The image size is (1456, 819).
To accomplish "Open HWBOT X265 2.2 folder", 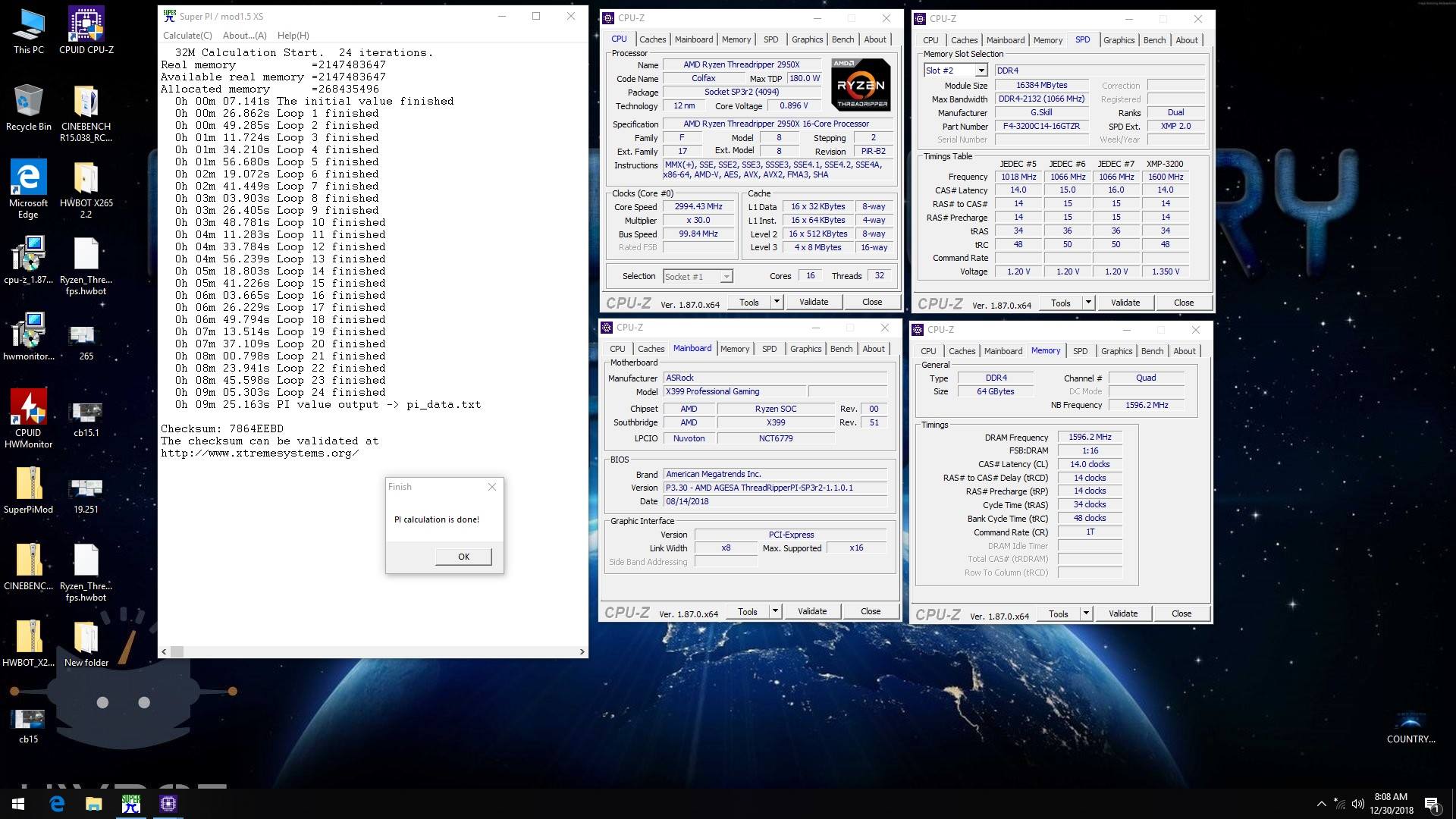I will click(x=86, y=190).
